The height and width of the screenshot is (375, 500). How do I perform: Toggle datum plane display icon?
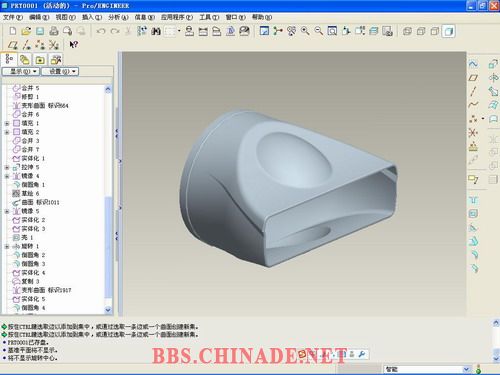13,45
